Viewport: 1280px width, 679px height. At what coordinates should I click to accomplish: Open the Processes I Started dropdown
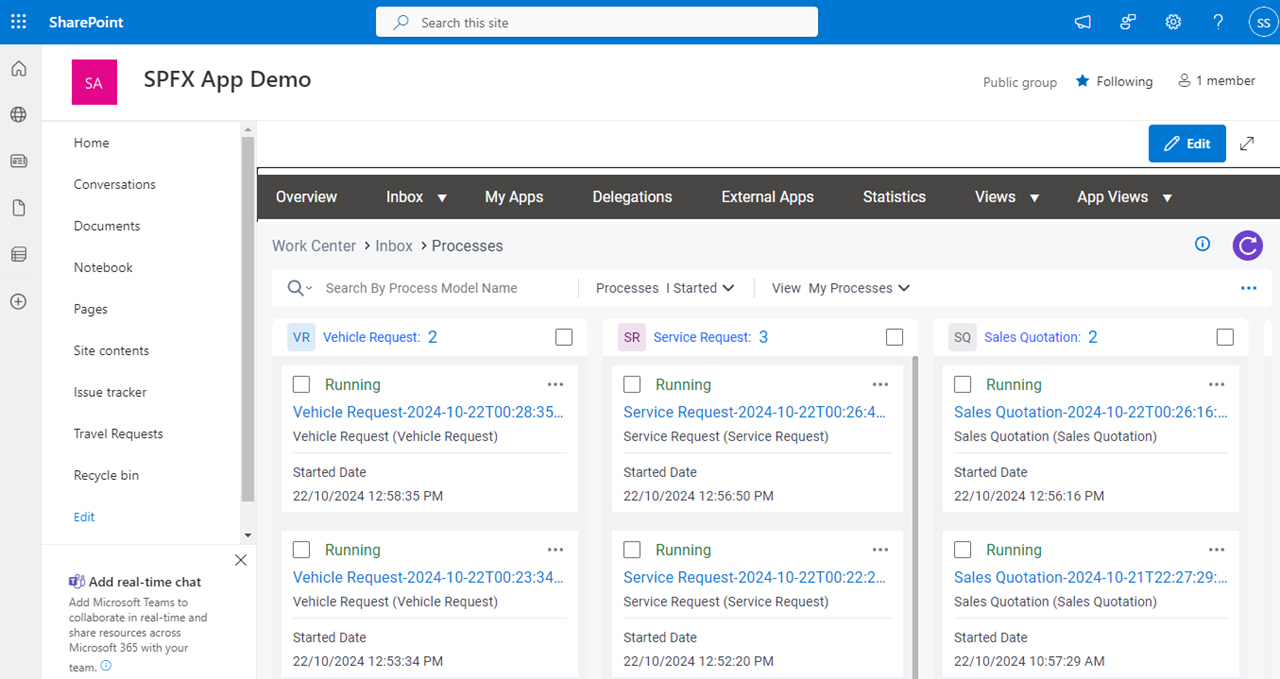[x=665, y=288]
